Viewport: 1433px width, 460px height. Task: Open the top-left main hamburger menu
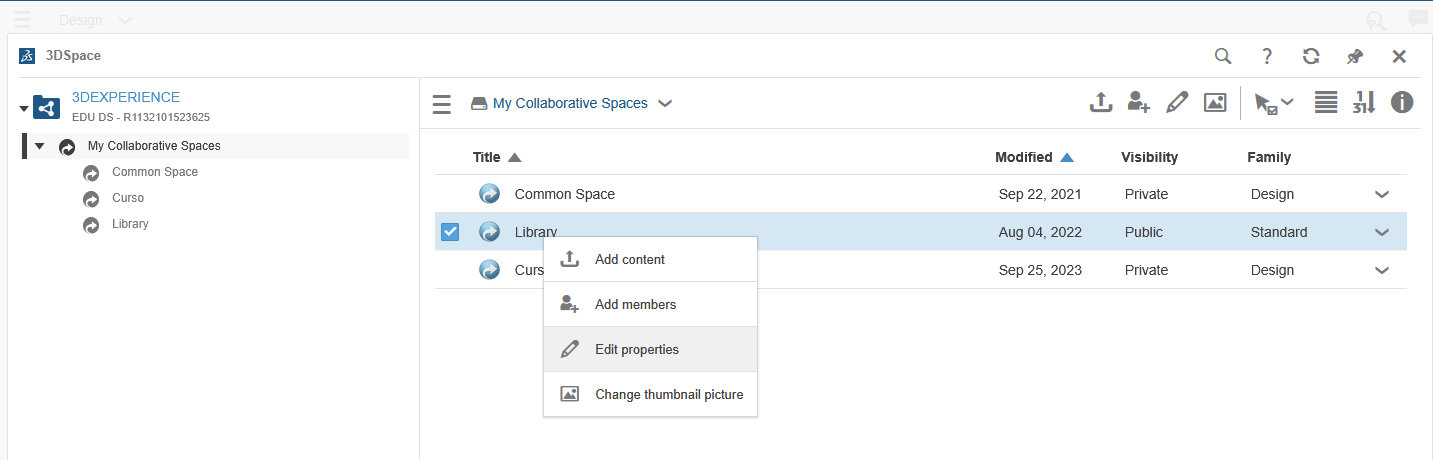coord(22,20)
